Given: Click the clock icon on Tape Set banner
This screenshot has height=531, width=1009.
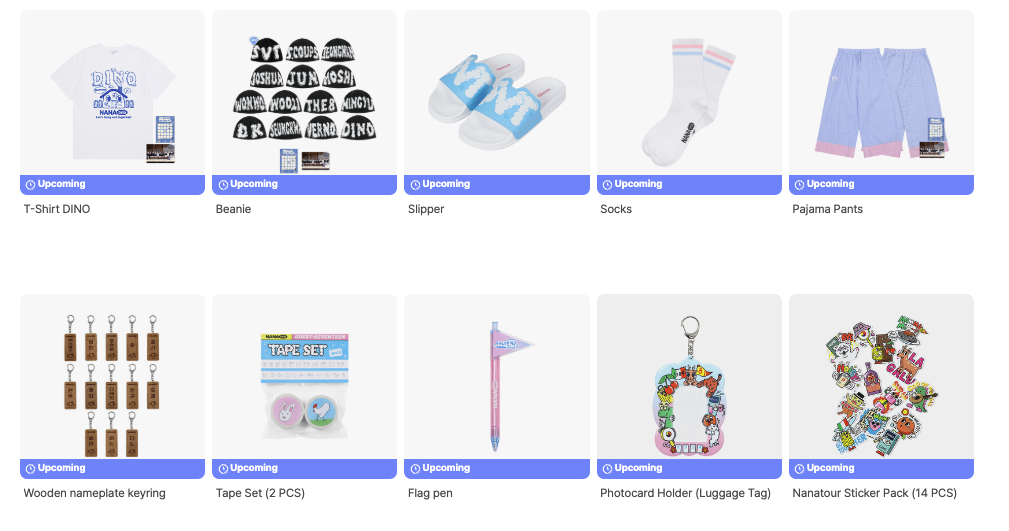Looking at the screenshot, I should pyautogui.click(x=223, y=469).
